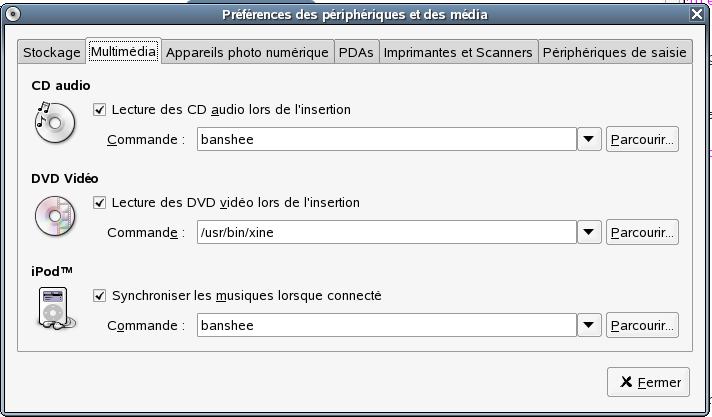Click the DVD video disc icon
Viewport: 712px width, 417px height.
55,216
